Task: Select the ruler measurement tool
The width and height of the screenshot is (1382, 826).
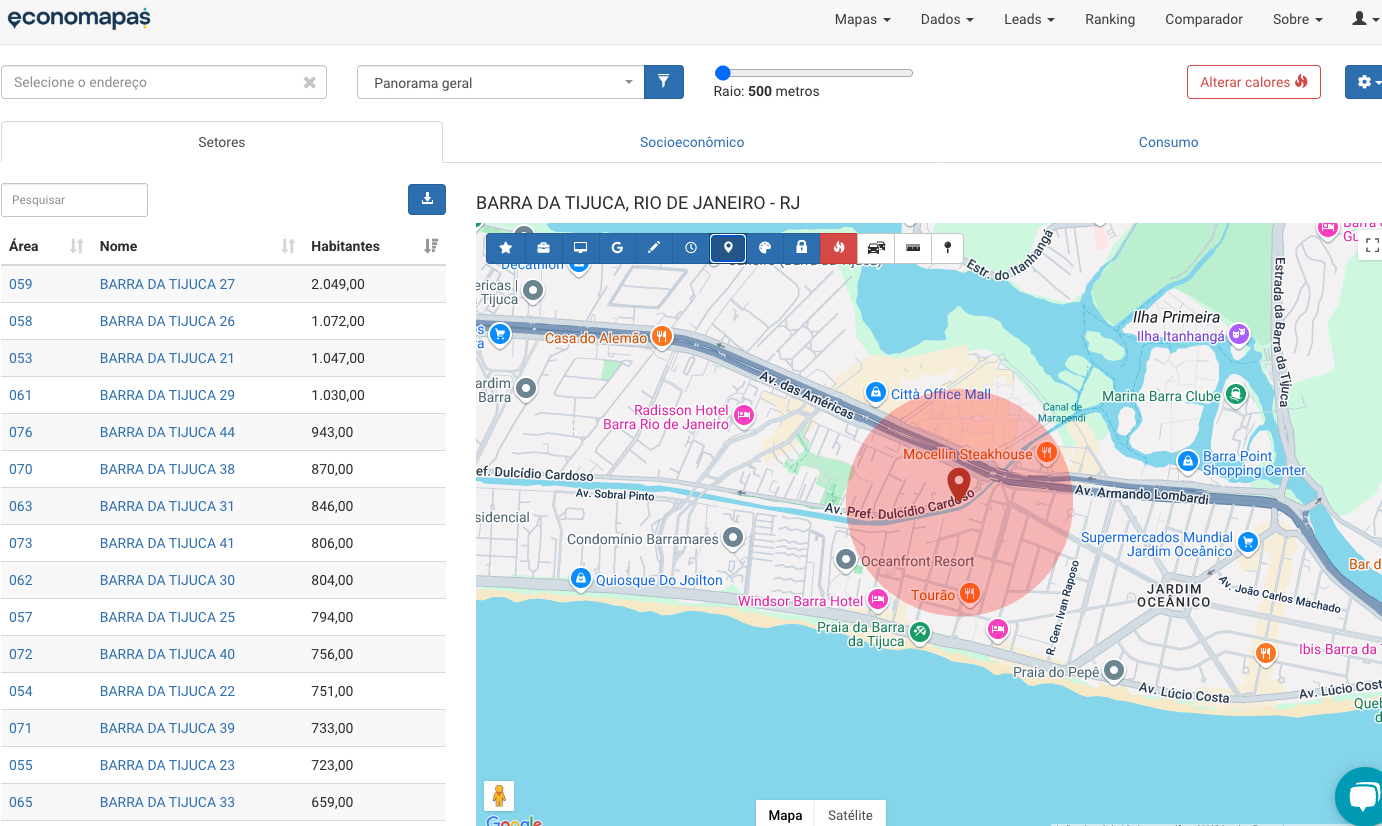Action: pyautogui.click(x=912, y=248)
